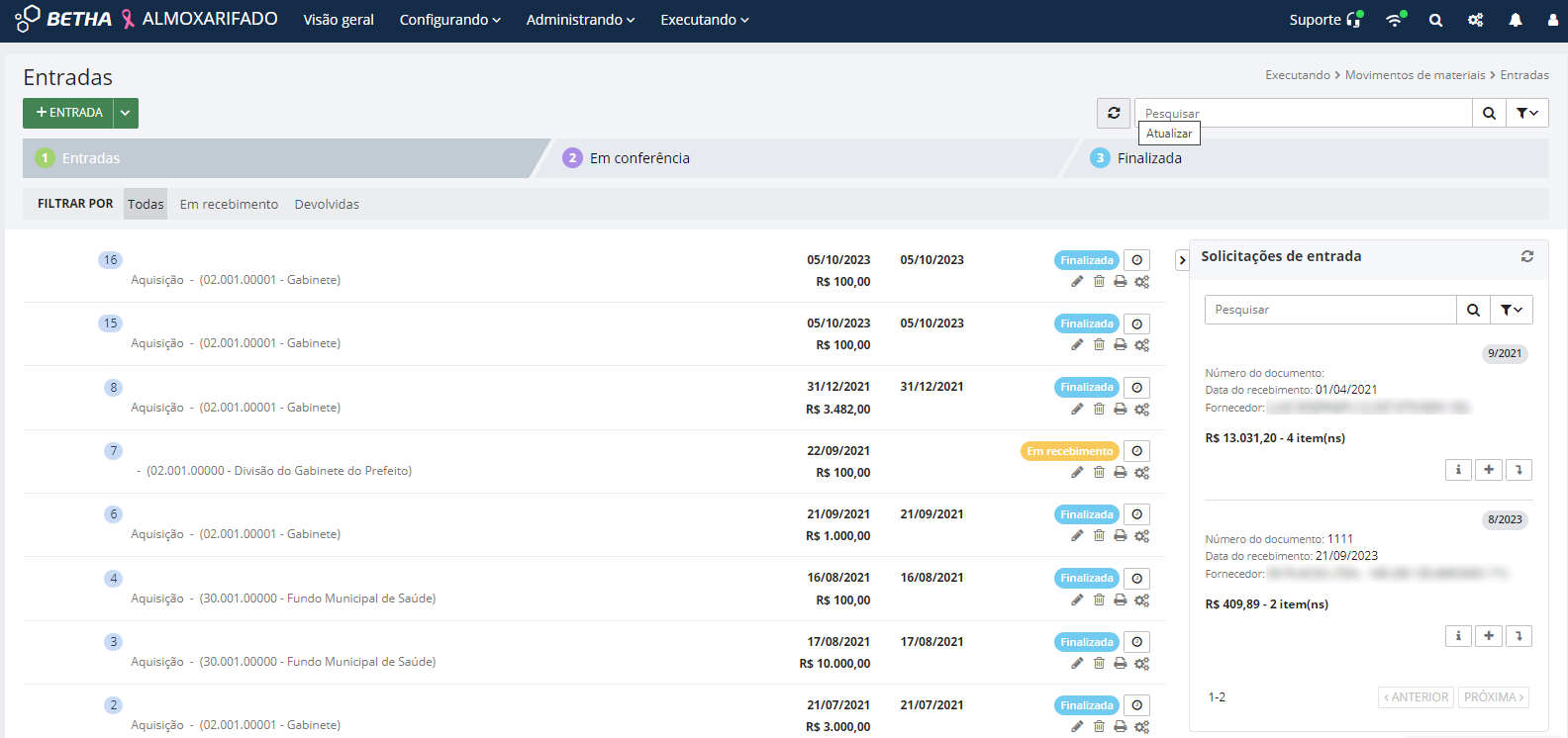Viewport: 1568px width, 738px height.
Task: Open the Solicitações filter funnel dropdown
Action: tap(1512, 310)
